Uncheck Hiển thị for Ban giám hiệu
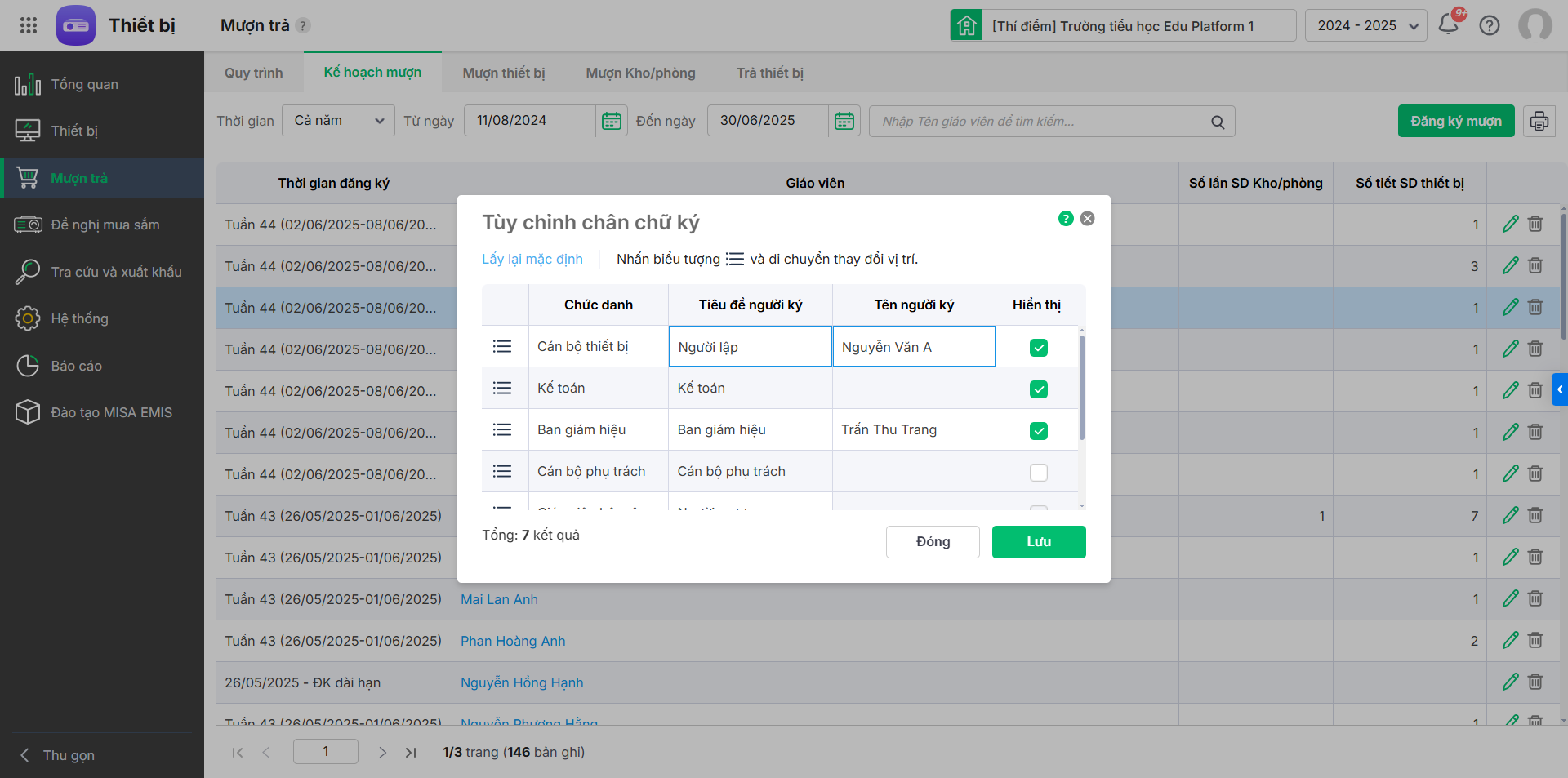The width and height of the screenshot is (1568, 778). tap(1039, 431)
